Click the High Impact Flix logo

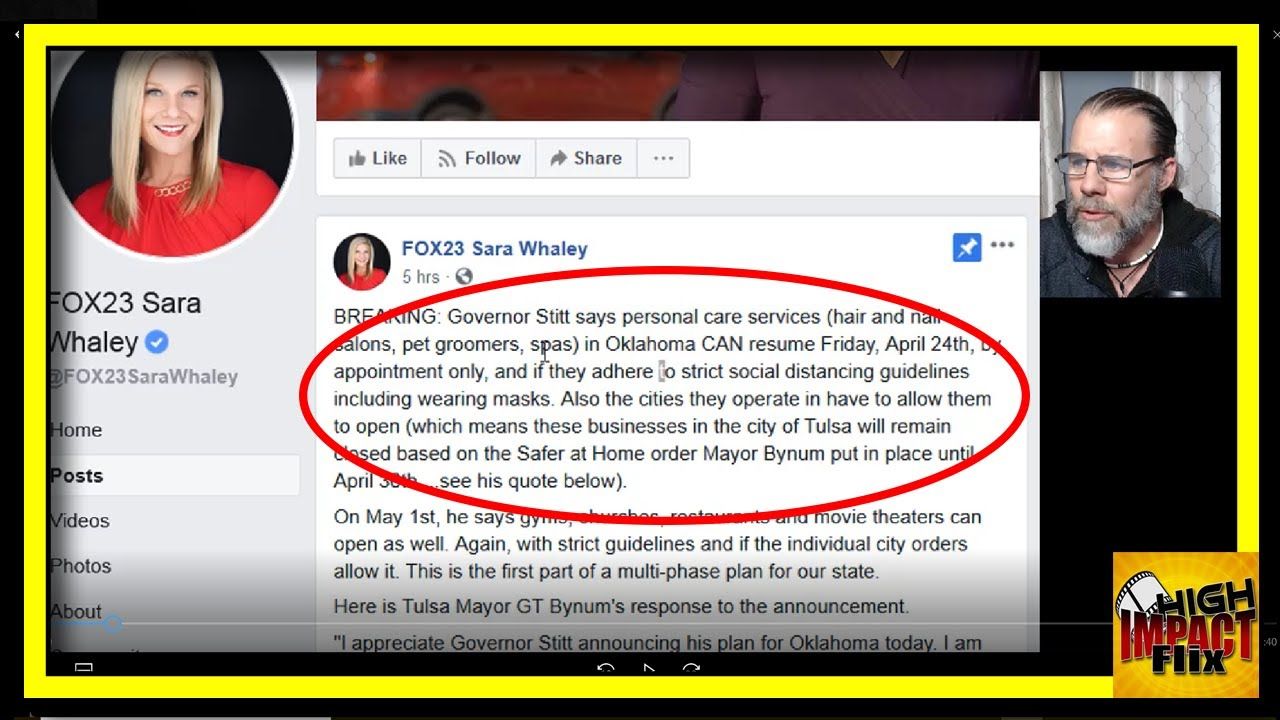tap(1186, 624)
